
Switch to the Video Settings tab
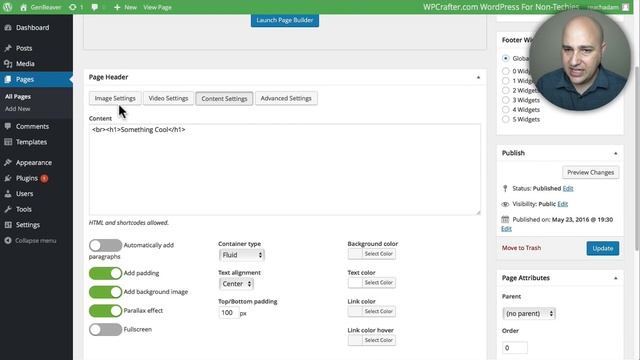pos(168,98)
